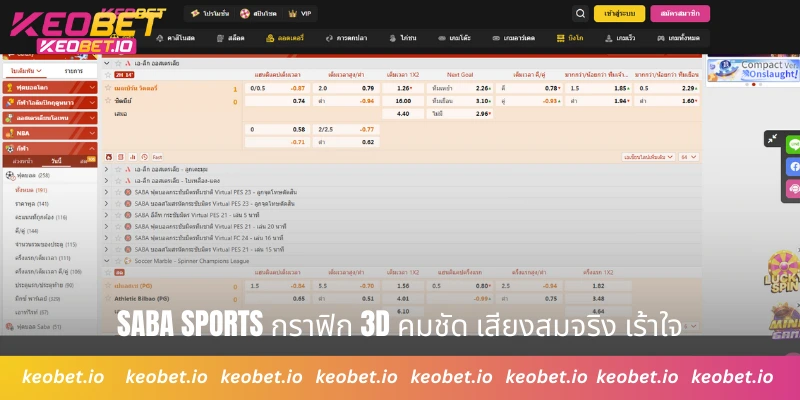Select the ราคาพูล (141) market filter
The width and height of the screenshot is (800, 400).
pyautogui.click(x=32, y=204)
